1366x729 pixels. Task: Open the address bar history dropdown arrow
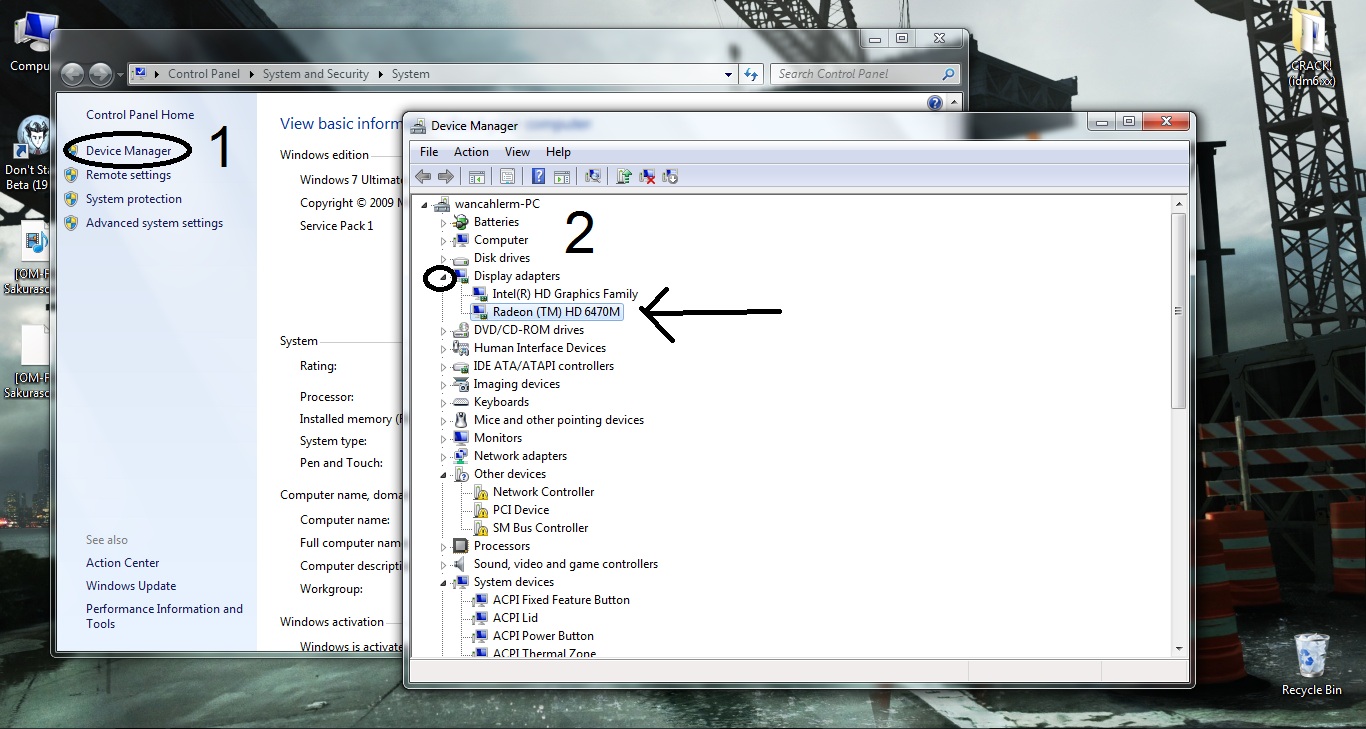click(728, 74)
